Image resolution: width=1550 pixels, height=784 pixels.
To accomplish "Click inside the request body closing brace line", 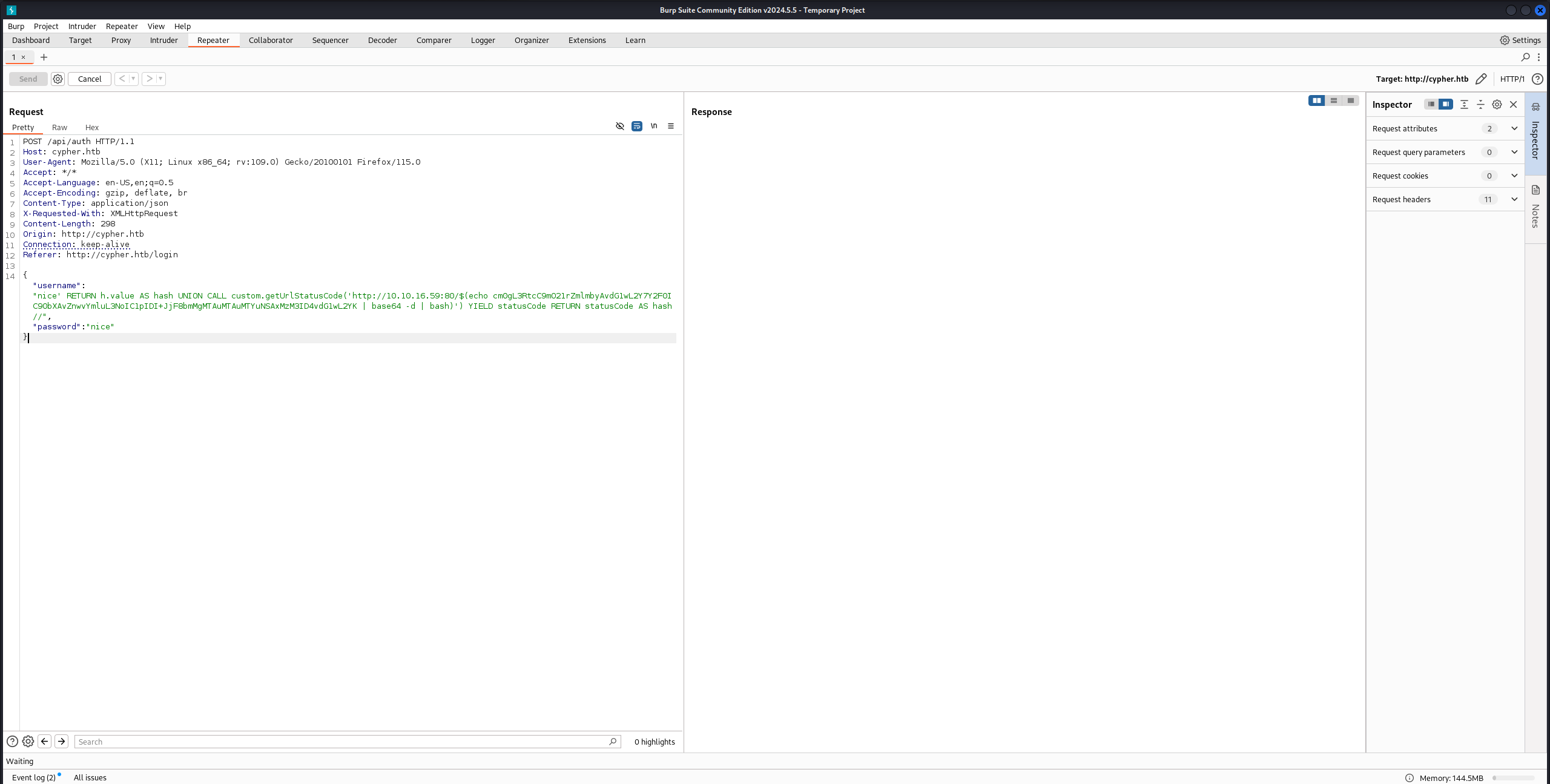I will [x=349, y=337].
